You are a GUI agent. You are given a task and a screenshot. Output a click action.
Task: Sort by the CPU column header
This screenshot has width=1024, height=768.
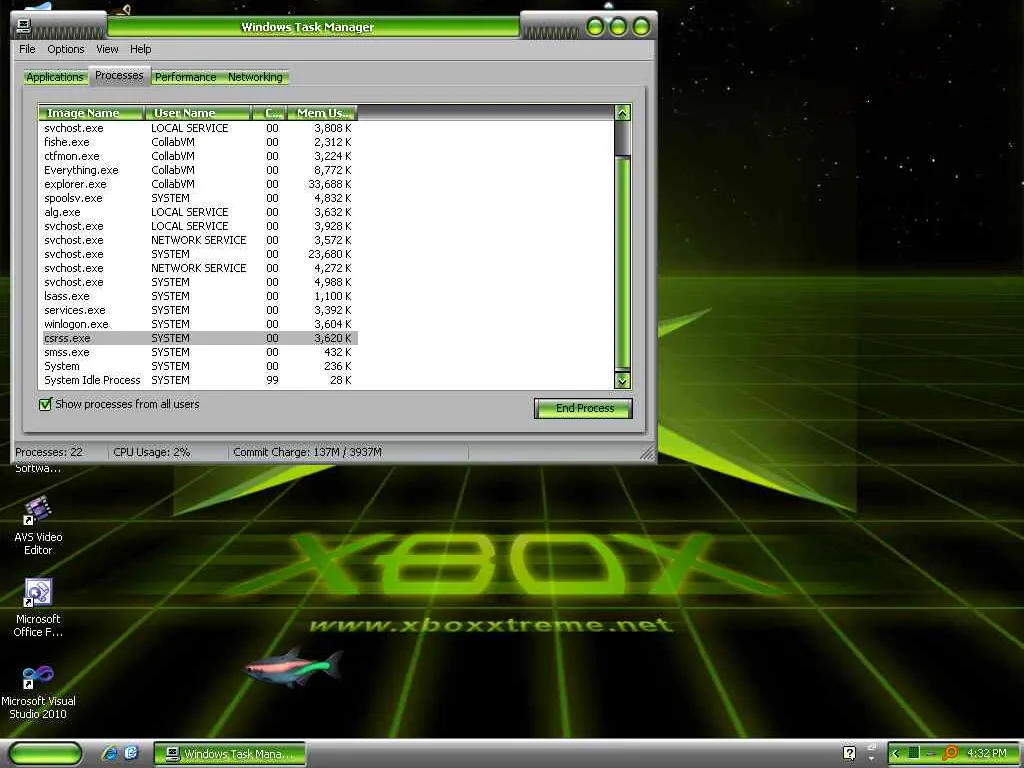click(270, 113)
